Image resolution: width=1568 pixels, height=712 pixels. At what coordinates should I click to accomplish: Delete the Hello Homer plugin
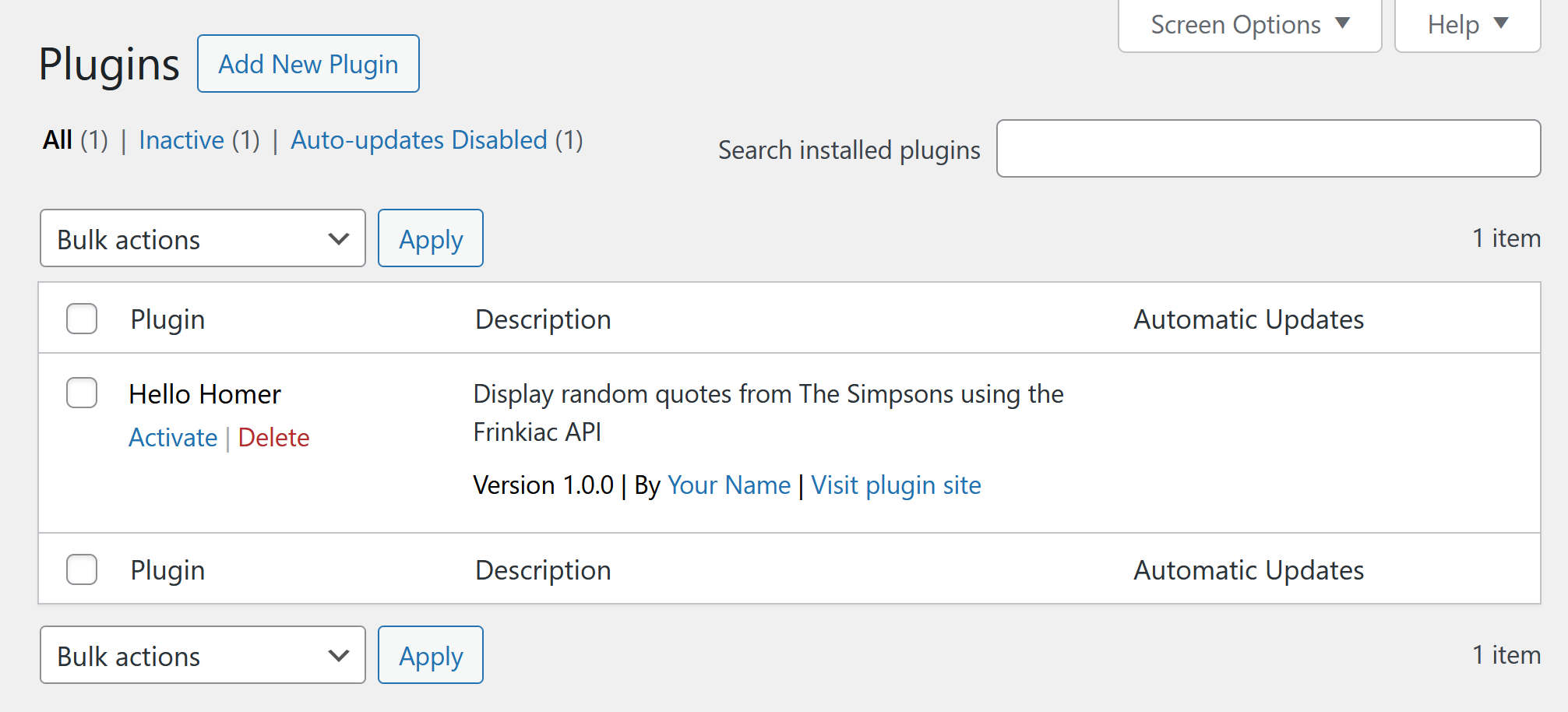(x=273, y=437)
